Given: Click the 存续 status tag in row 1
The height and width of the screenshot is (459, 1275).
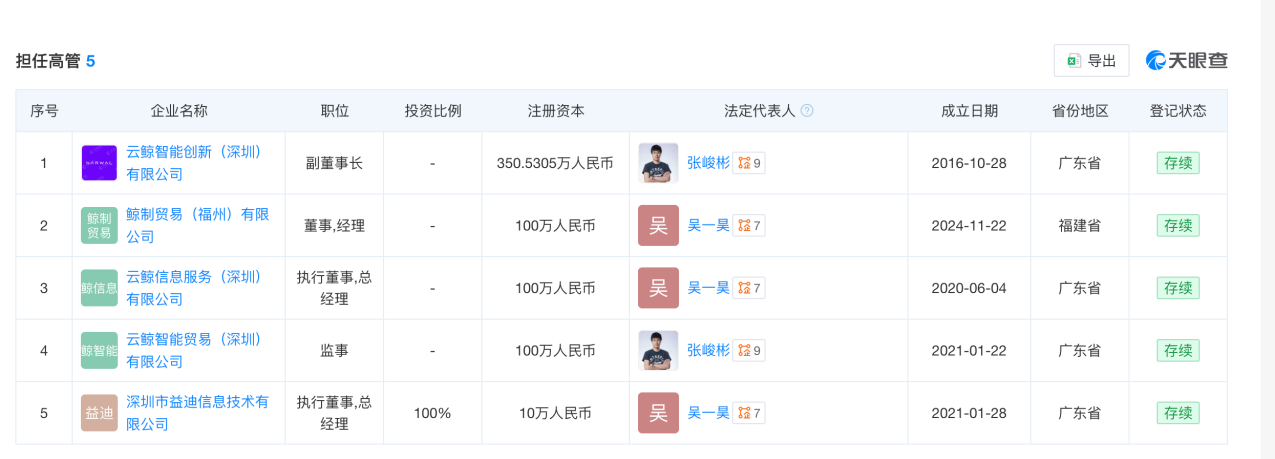Looking at the screenshot, I should coord(1177,163).
